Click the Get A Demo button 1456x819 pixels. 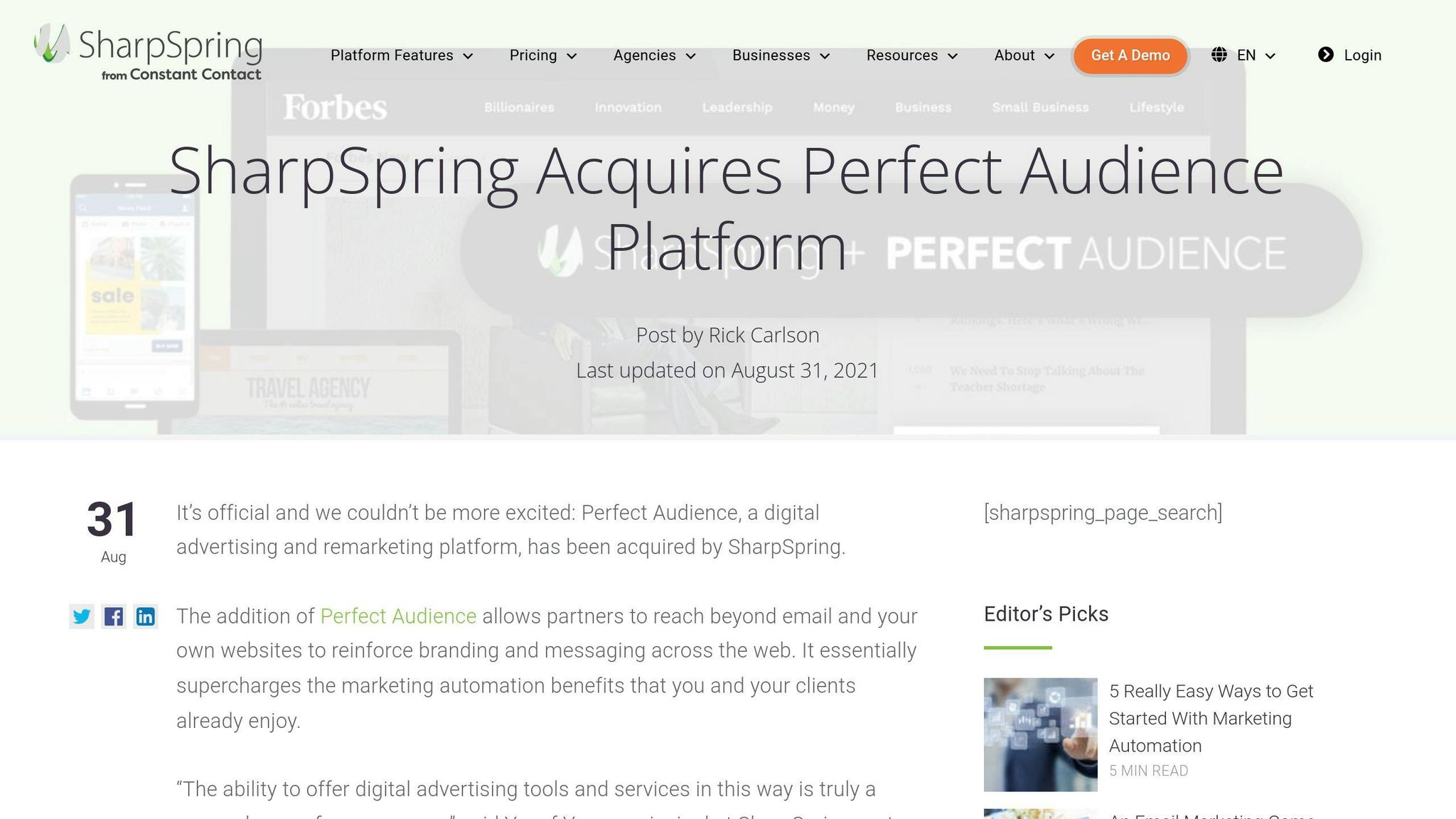[1130, 55]
